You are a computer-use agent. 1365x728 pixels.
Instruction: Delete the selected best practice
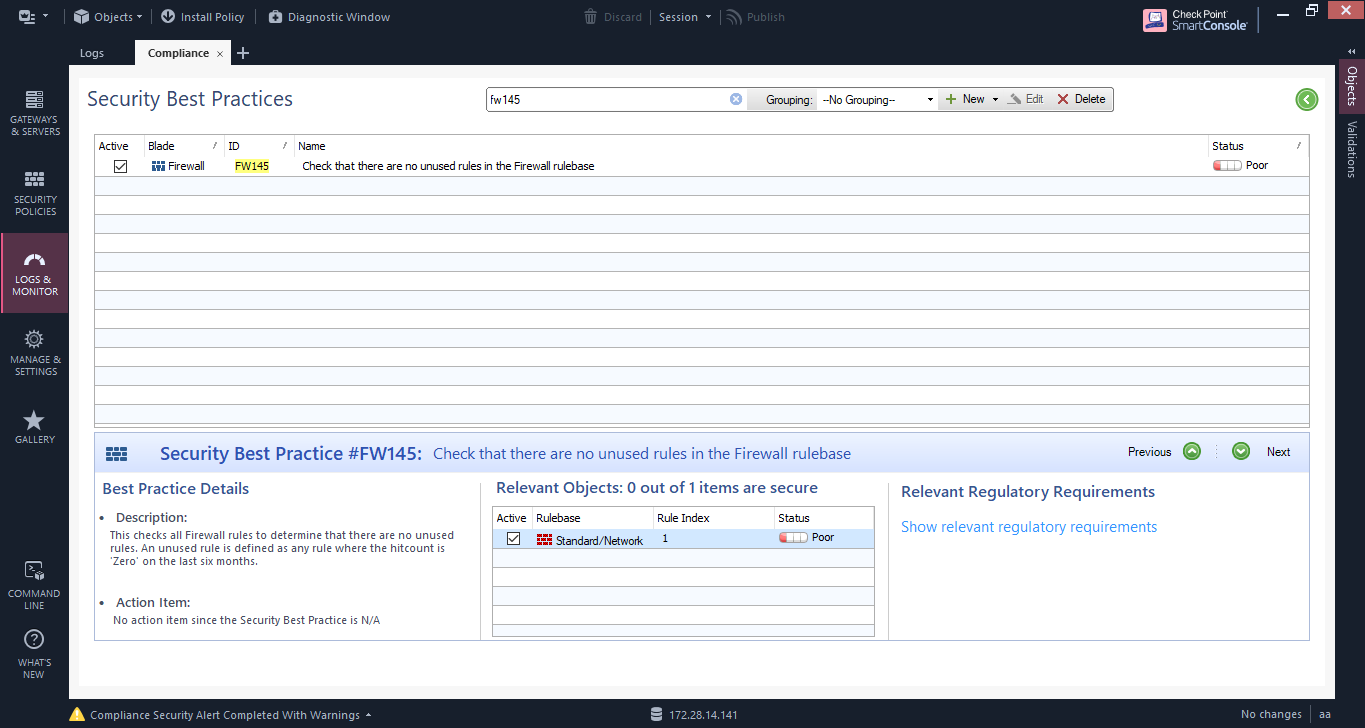coord(1080,99)
